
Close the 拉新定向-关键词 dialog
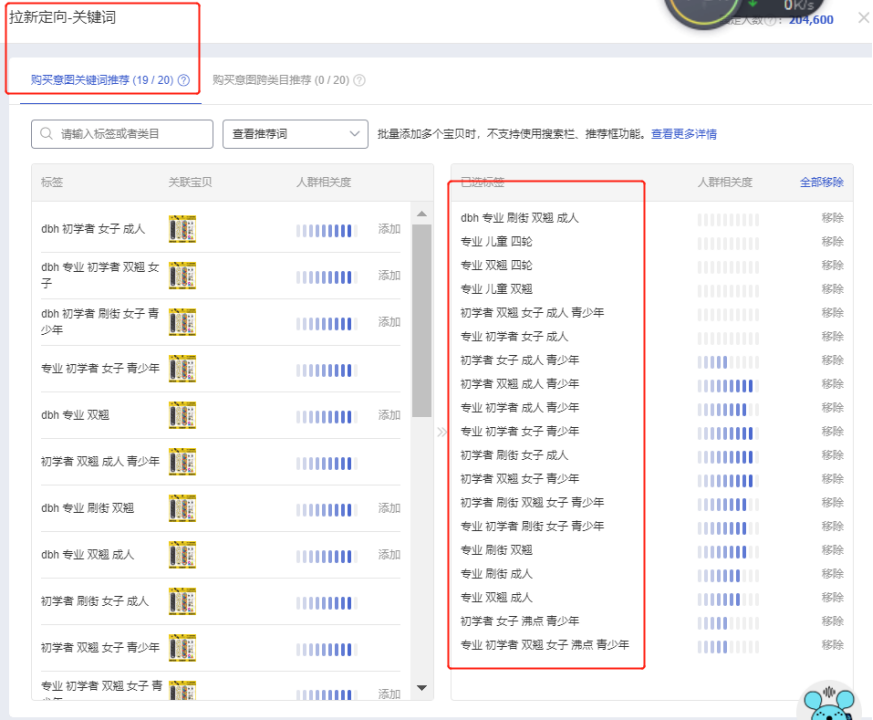coord(864,18)
